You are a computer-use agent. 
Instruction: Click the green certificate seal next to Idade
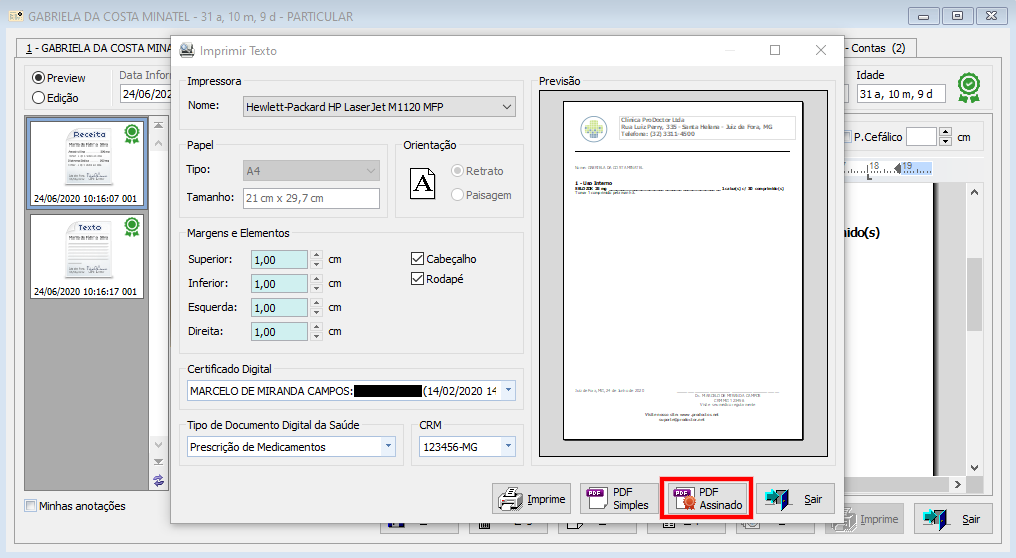coord(969,88)
